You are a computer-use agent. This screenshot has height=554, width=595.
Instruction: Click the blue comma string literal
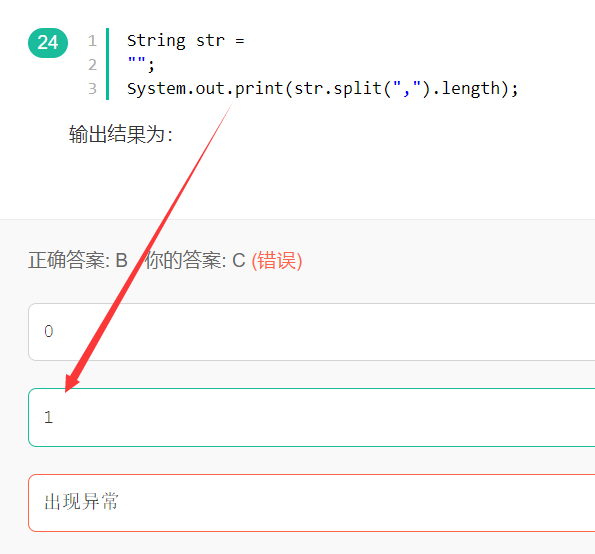click(407, 89)
